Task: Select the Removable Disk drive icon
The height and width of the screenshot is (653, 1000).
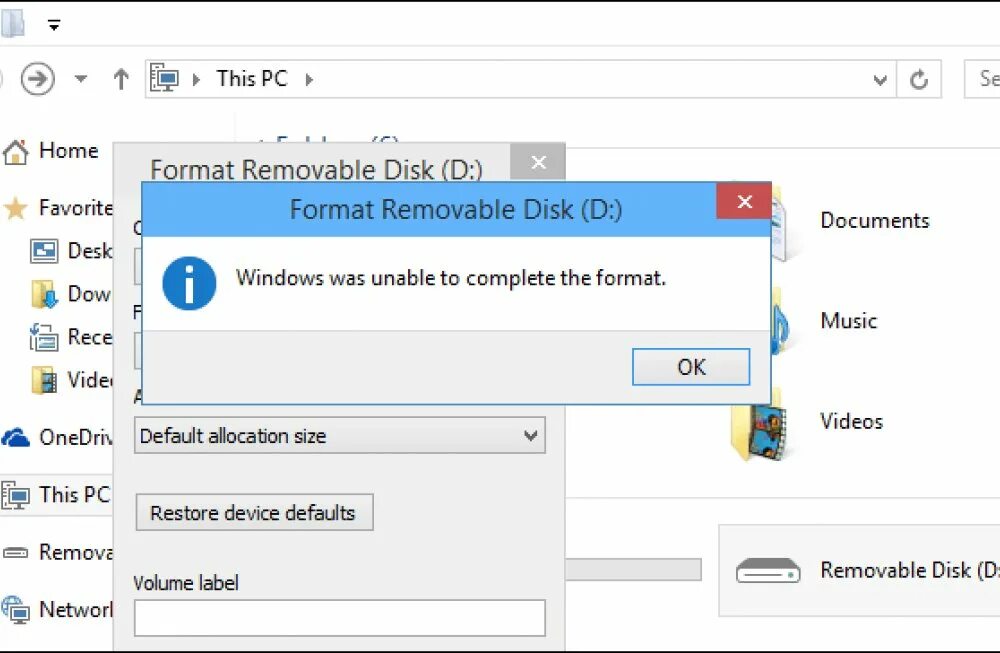Action: pyautogui.click(x=768, y=571)
